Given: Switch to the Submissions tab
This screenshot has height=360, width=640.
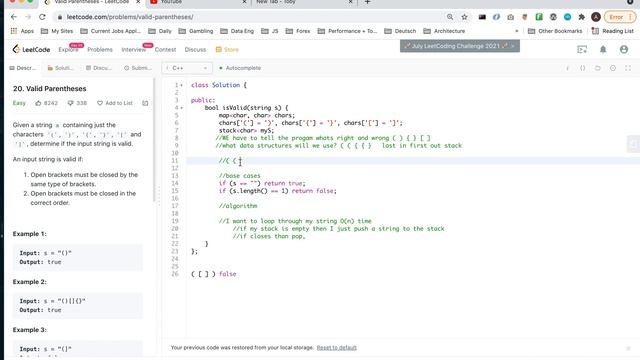Looking at the screenshot, I should pyautogui.click(x=138, y=68).
